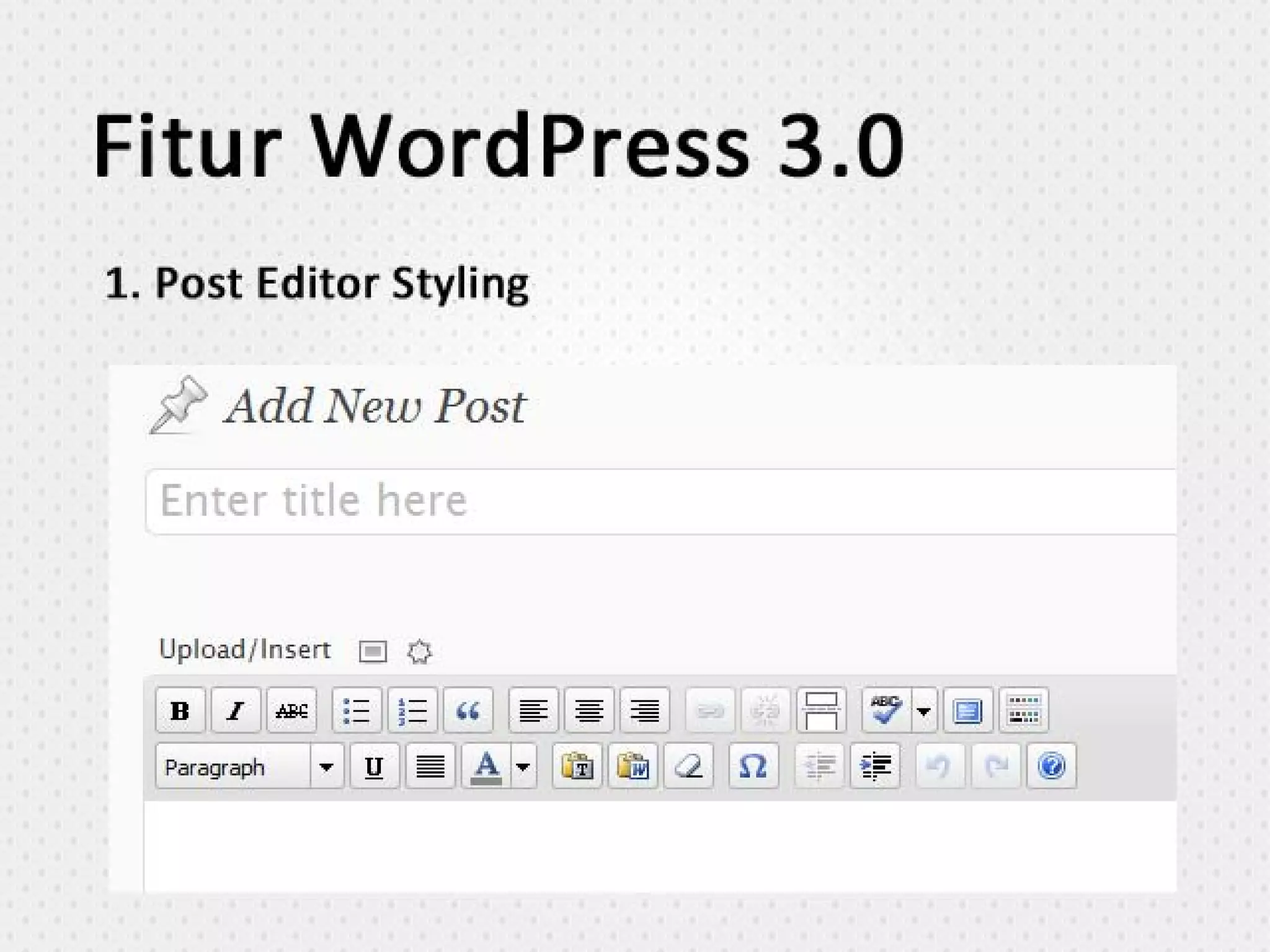
Task: Click the Add Media star icon
Action: (x=419, y=651)
